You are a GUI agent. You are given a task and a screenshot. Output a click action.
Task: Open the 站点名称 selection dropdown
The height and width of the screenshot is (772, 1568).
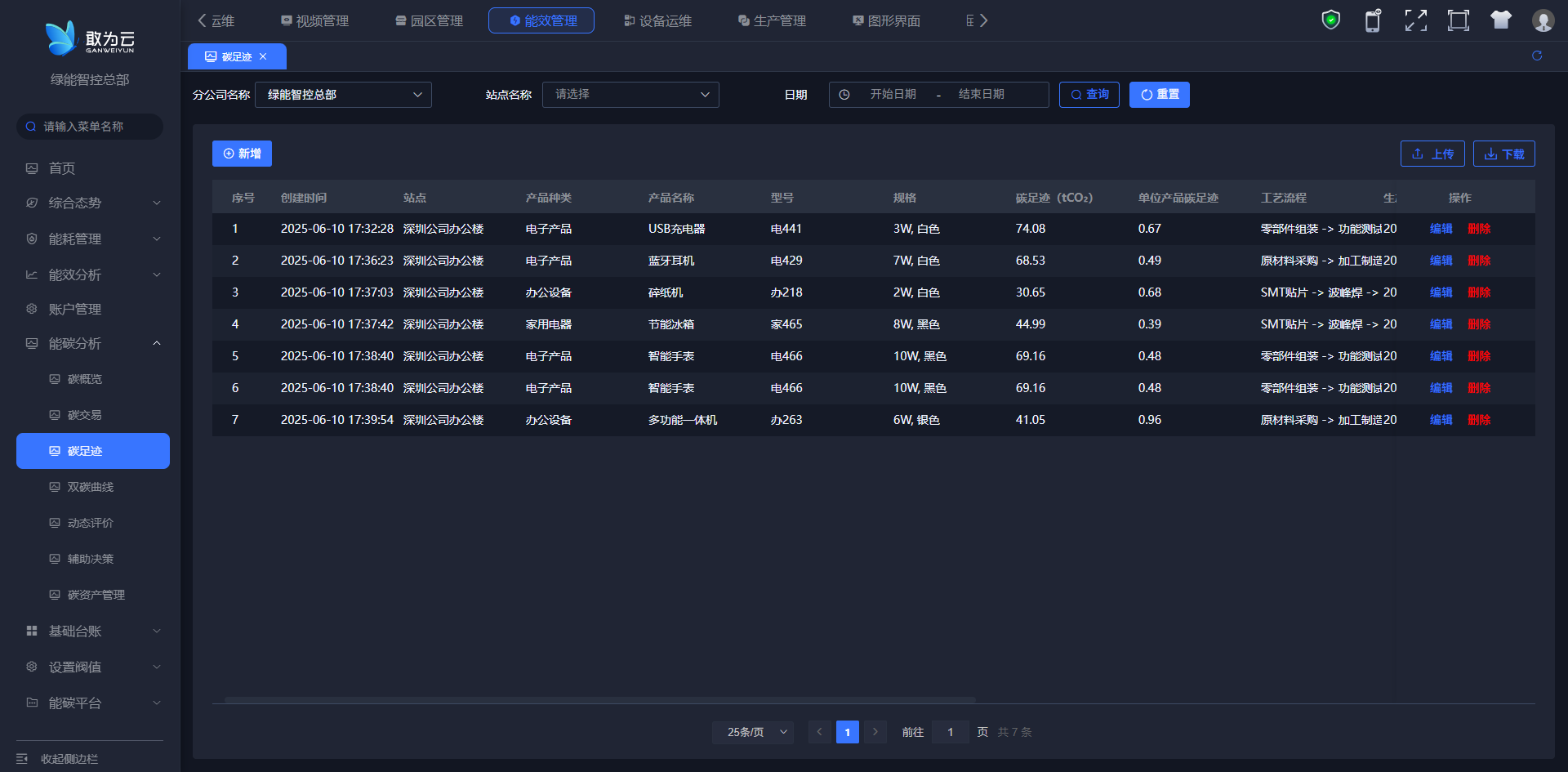pyautogui.click(x=630, y=95)
